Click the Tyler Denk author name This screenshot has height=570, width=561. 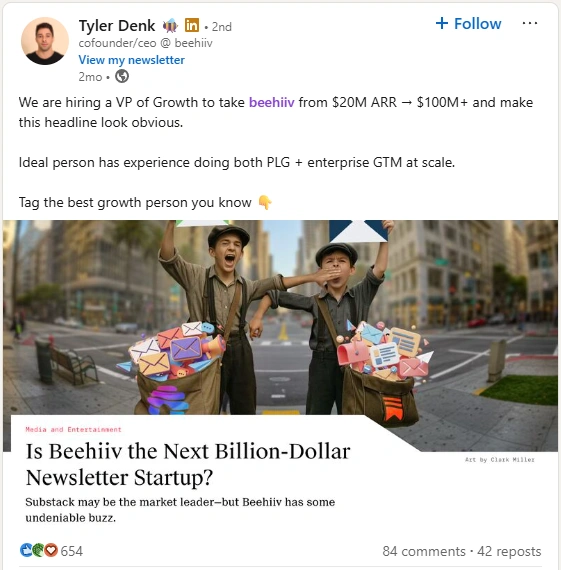pos(117,26)
